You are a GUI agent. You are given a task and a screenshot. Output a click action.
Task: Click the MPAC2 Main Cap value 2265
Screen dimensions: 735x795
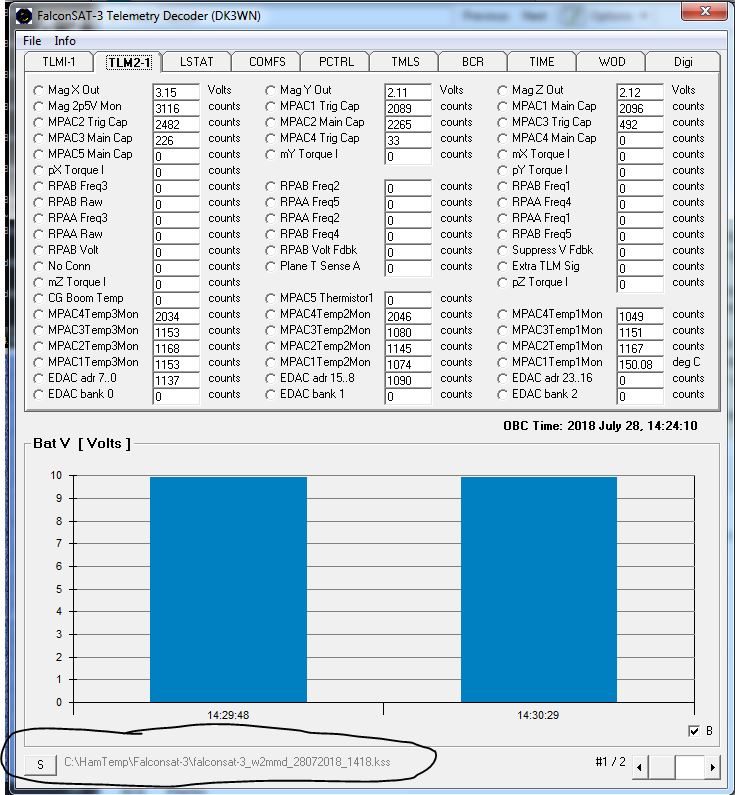coord(408,124)
